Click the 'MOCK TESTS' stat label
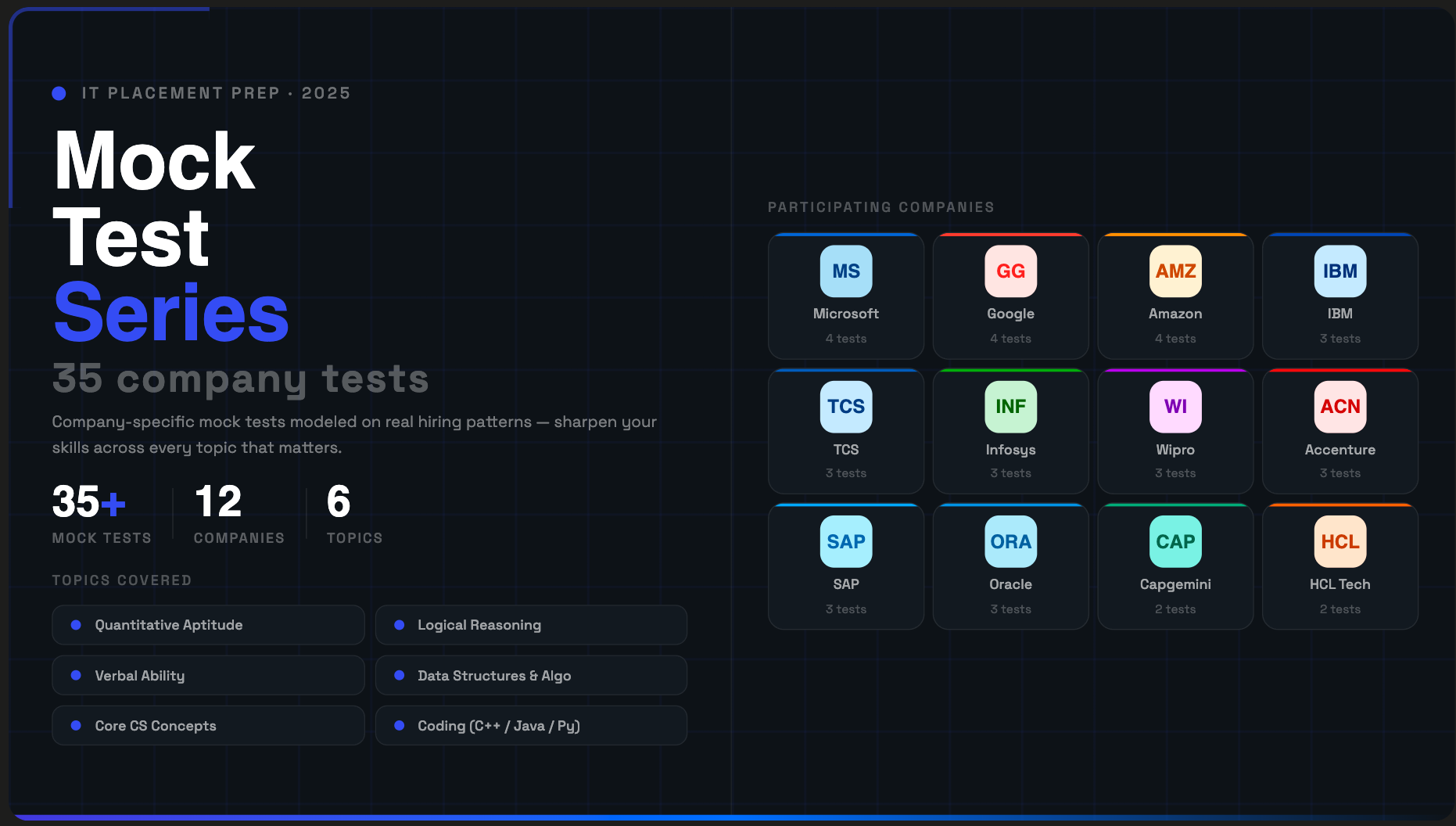The width and height of the screenshot is (1456, 826). [102, 538]
